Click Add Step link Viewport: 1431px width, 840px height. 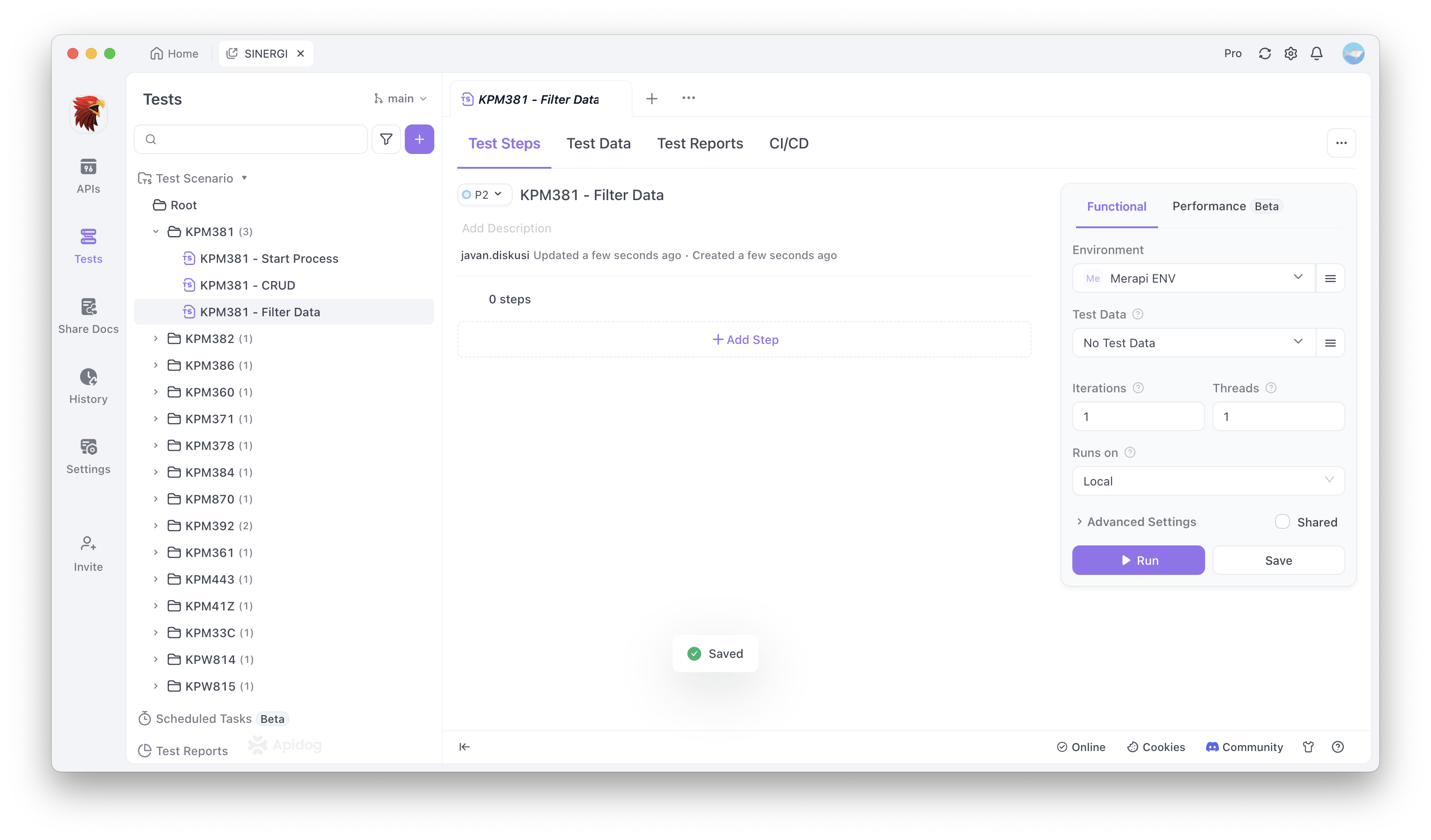click(745, 340)
